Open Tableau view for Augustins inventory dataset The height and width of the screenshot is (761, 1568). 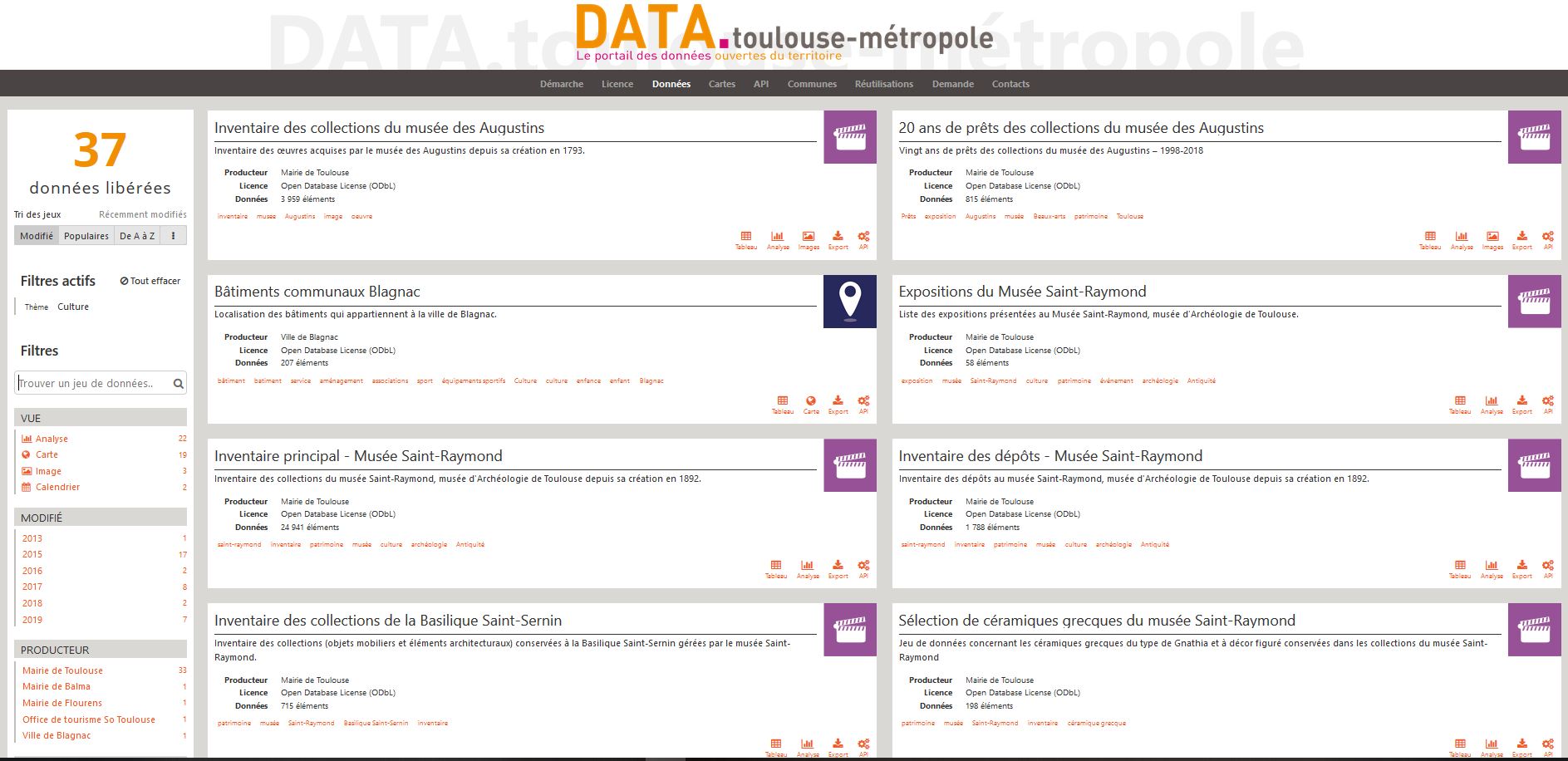click(x=745, y=239)
